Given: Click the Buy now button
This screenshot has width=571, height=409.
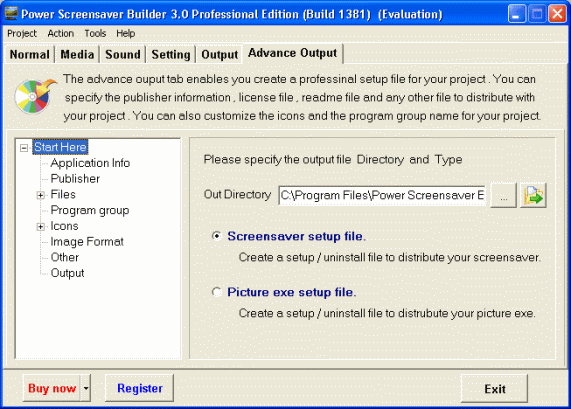Looking at the screenshot, I should 52,388.
